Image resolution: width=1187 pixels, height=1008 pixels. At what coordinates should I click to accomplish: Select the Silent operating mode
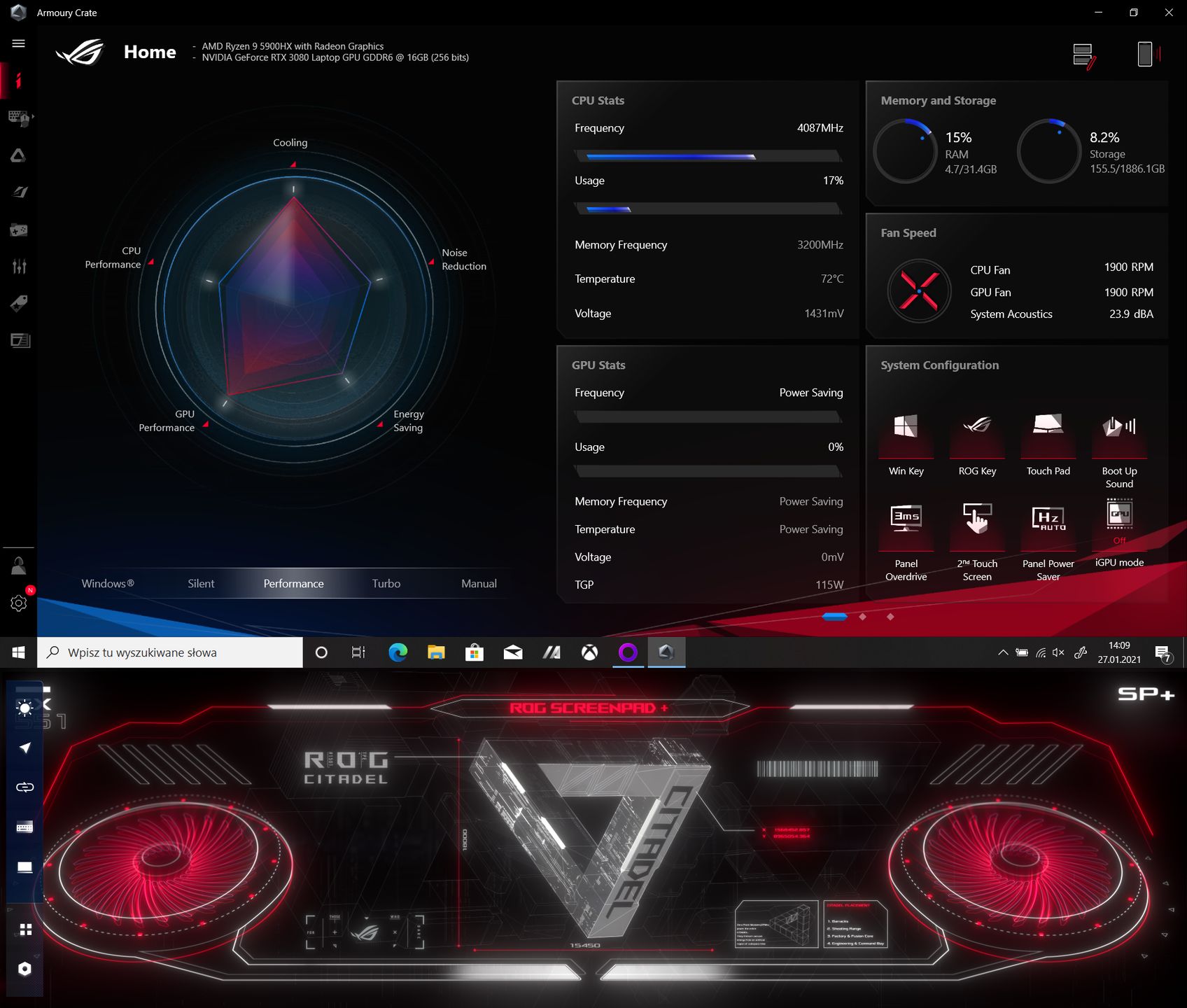click(x=201, y=584)
